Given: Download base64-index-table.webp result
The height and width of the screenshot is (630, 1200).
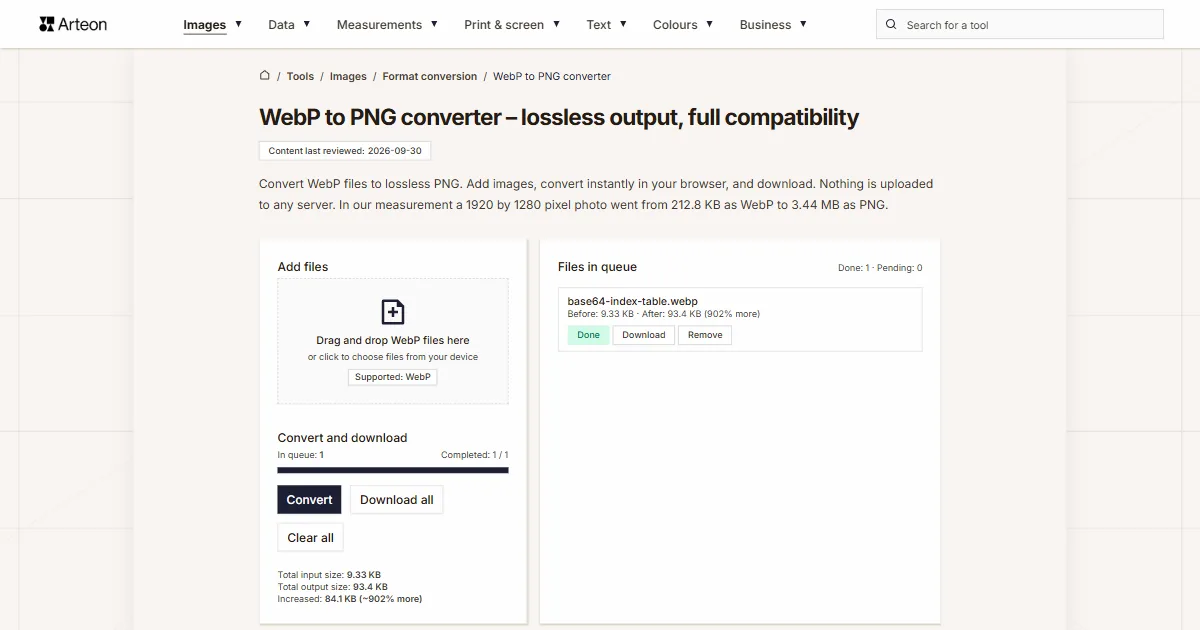Looking at the screenshot, I should 644,335.
